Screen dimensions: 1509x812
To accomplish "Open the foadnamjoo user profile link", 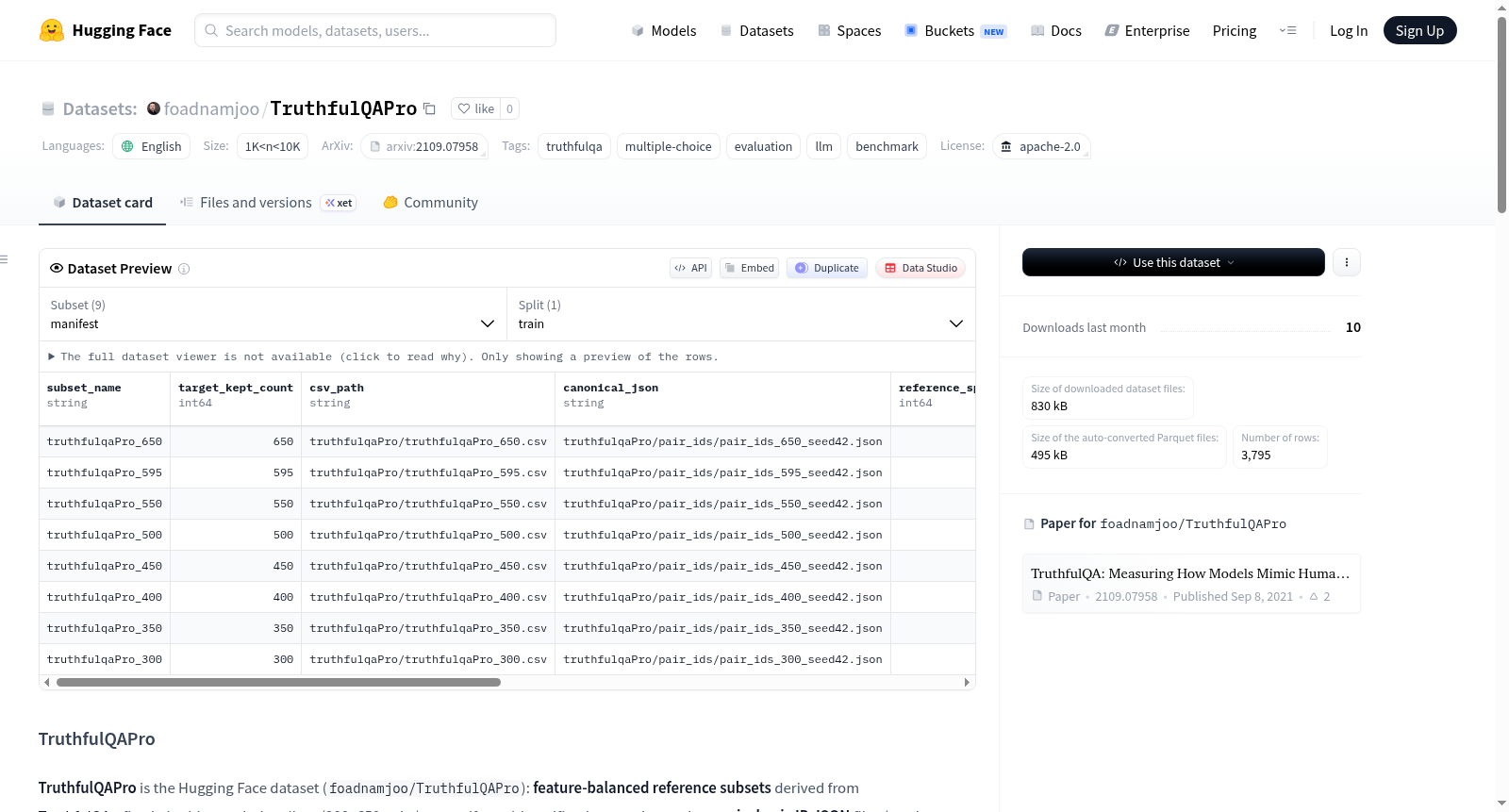I will pos(211,108).
